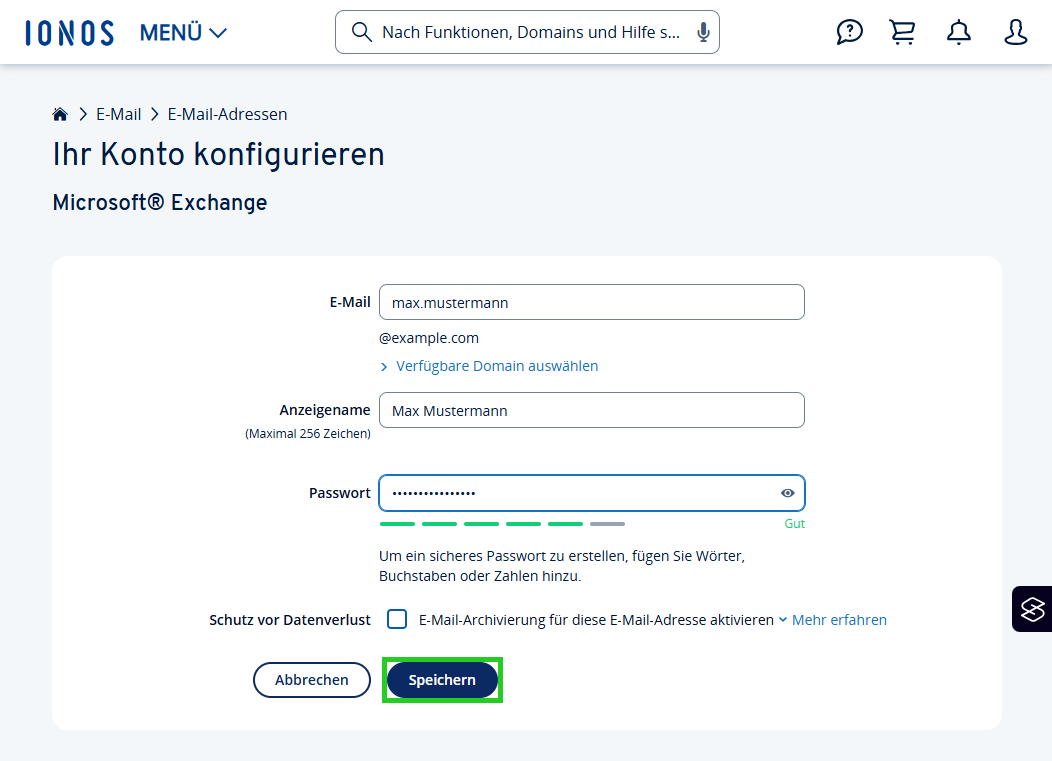Screen dimensions: 1052x761
Task: Expand the chevron next to aktivieren
Action: tap(783, 619)
